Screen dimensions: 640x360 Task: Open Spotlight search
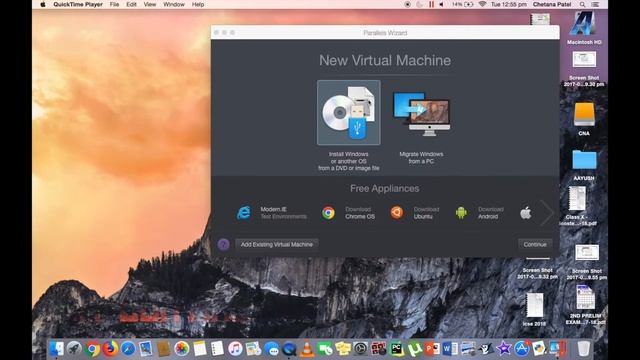582,4
